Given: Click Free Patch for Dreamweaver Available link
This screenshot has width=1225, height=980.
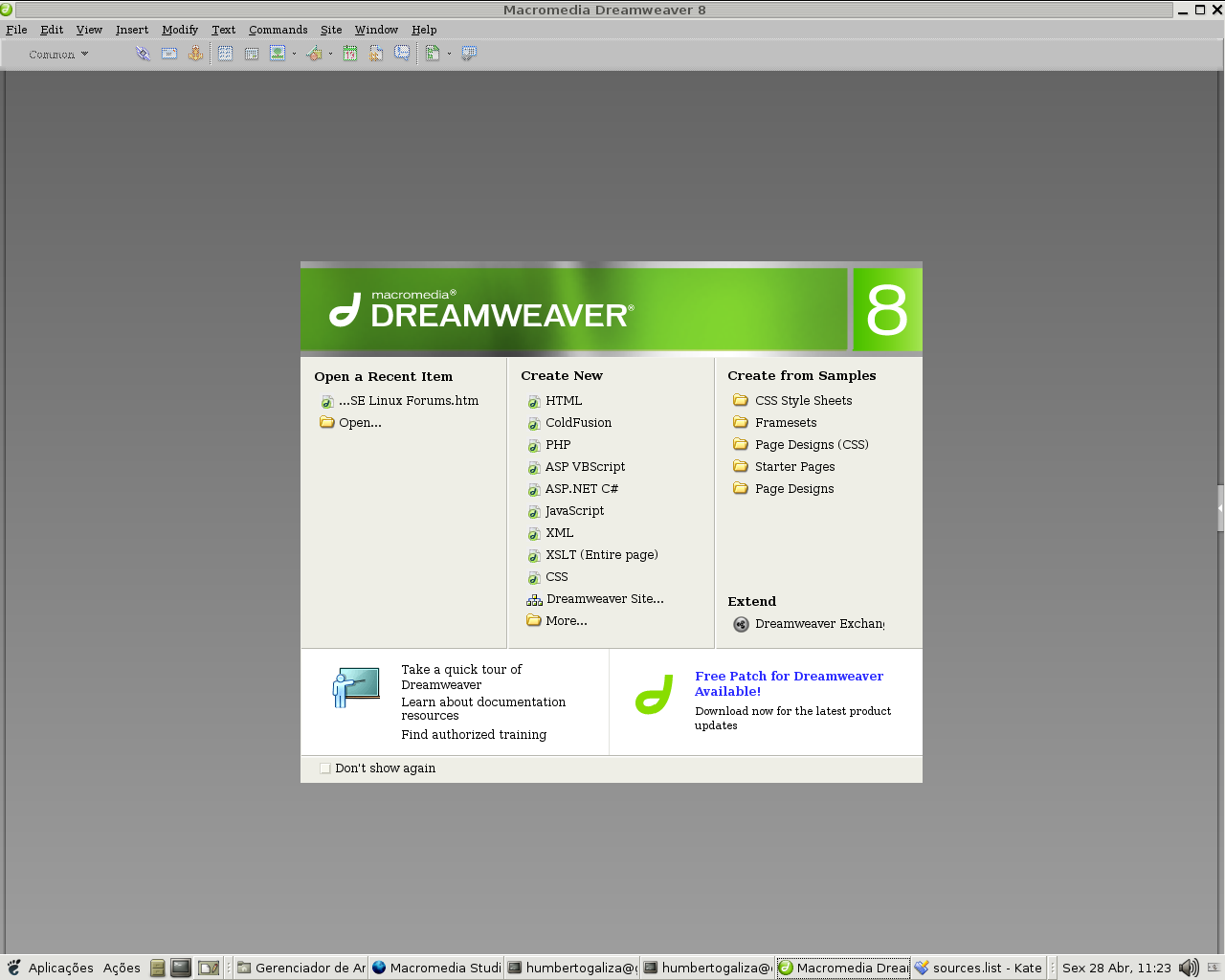Looking at the screenshot, I should (x=789, y=684).
